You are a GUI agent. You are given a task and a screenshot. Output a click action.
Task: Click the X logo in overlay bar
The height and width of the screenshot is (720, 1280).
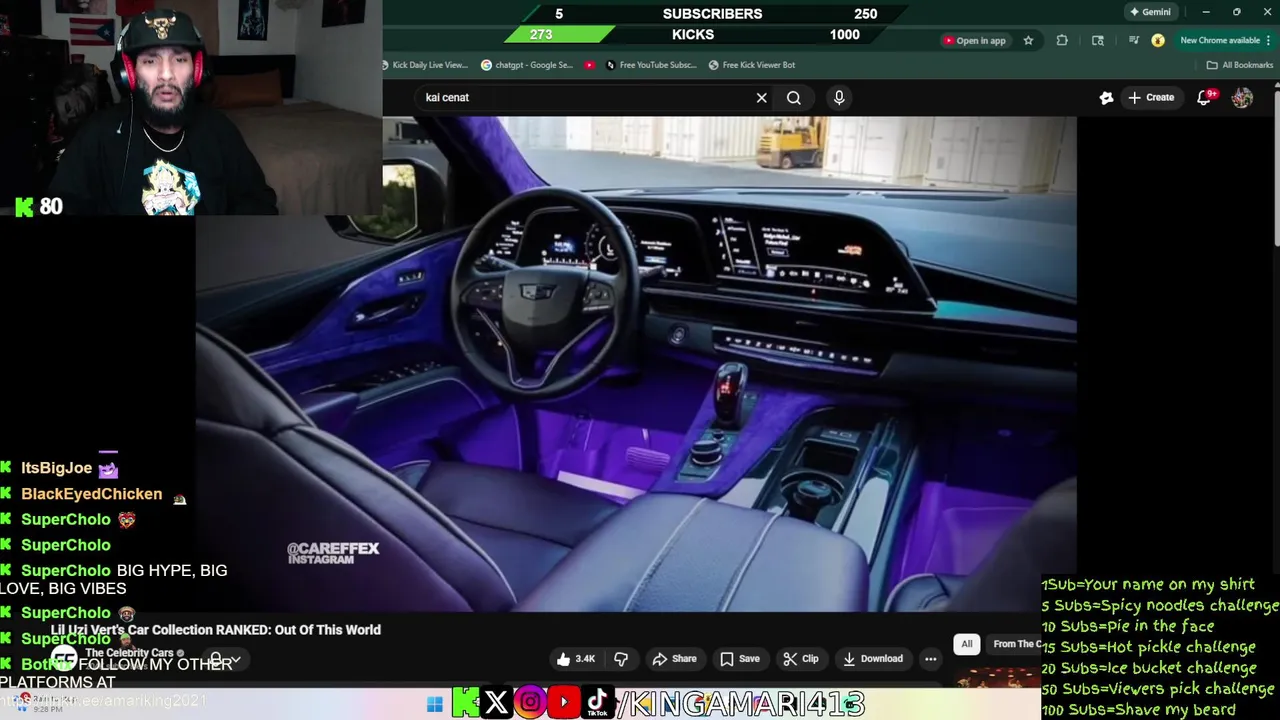[496, 703]
